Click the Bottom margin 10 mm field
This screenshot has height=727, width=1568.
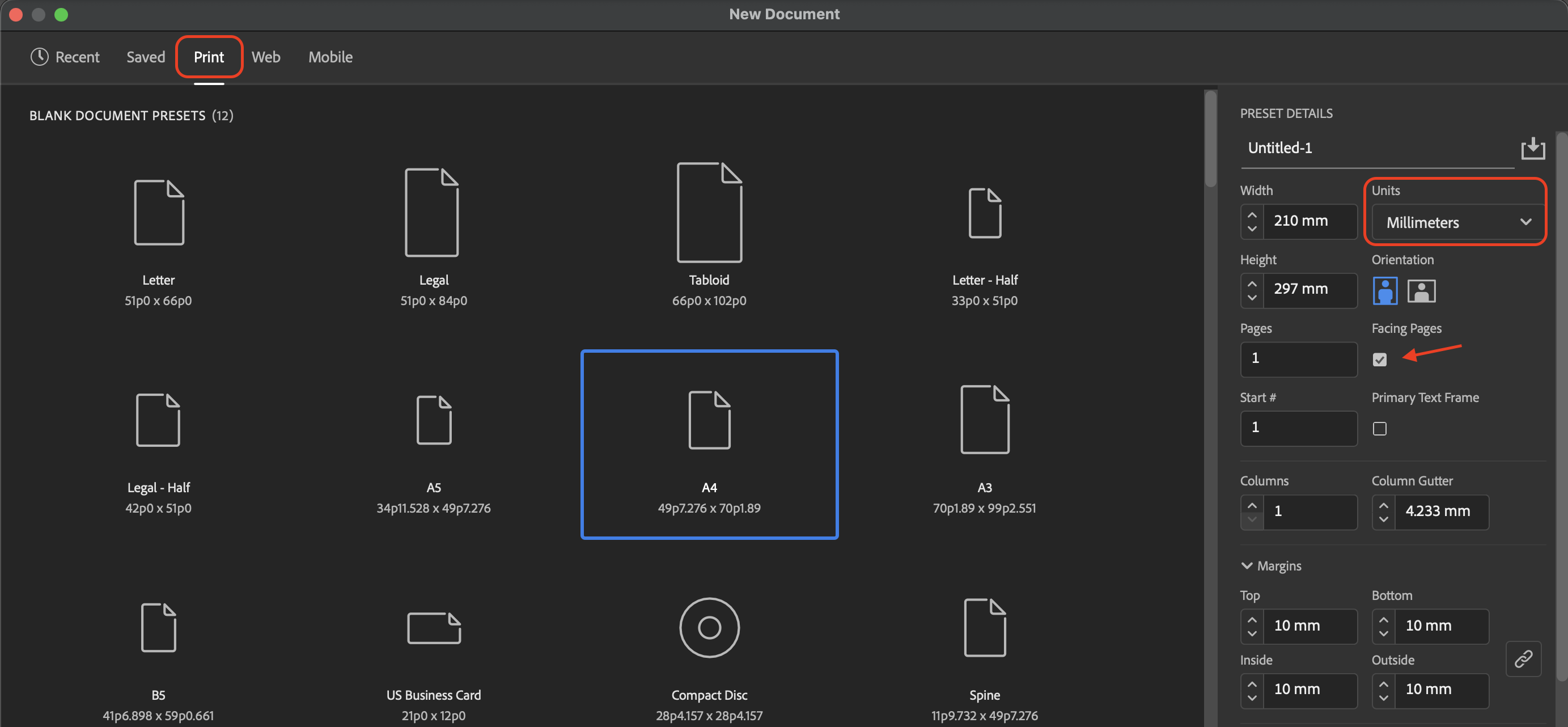[1442, 626]
